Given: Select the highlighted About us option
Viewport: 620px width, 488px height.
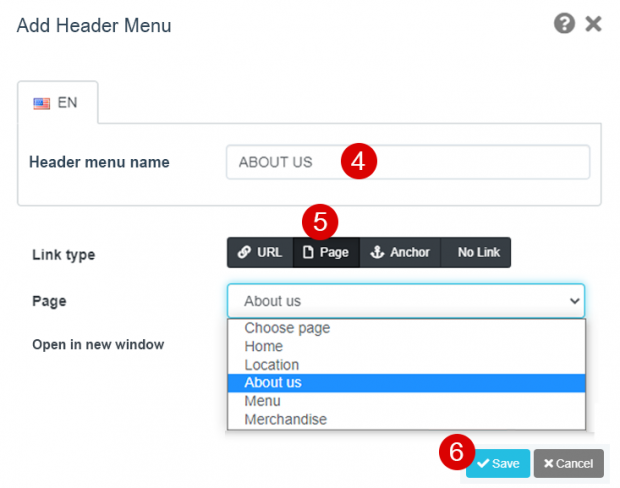Looking at the screenshot, I should [272, 383].
